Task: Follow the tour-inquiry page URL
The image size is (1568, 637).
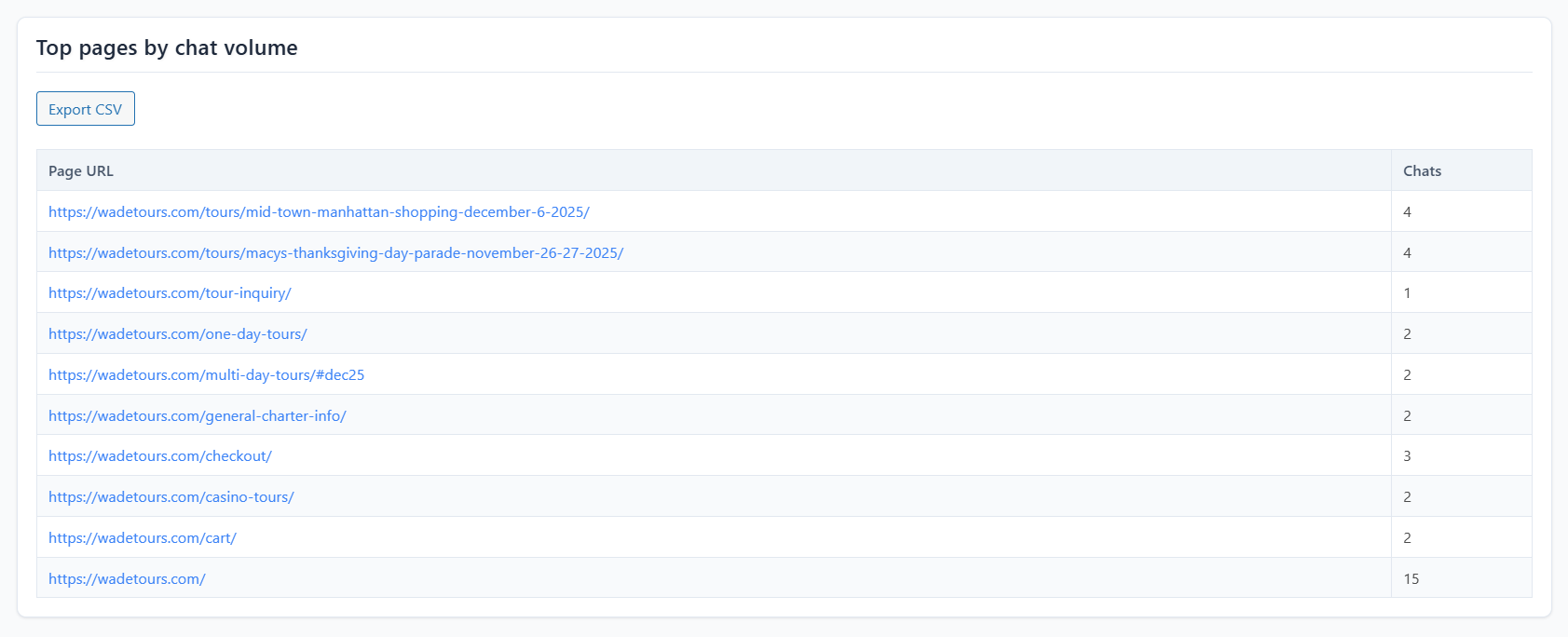Action: click(x=170, y=293)
